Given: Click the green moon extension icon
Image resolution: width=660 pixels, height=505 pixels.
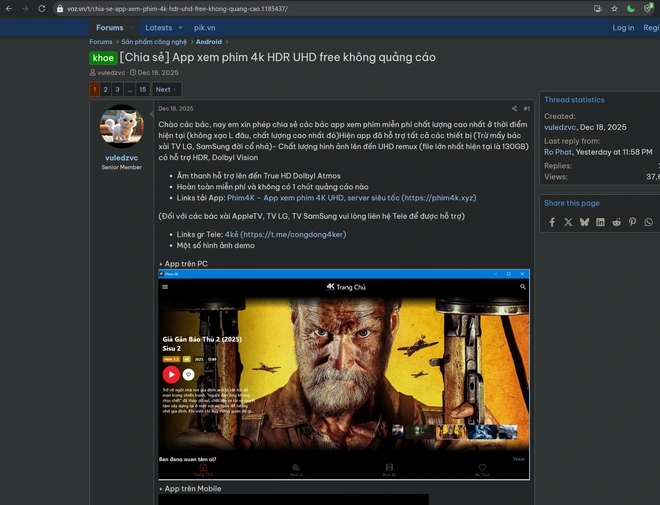Looking at the screenshot, I should pyautogui.click(x=631, y=8).
